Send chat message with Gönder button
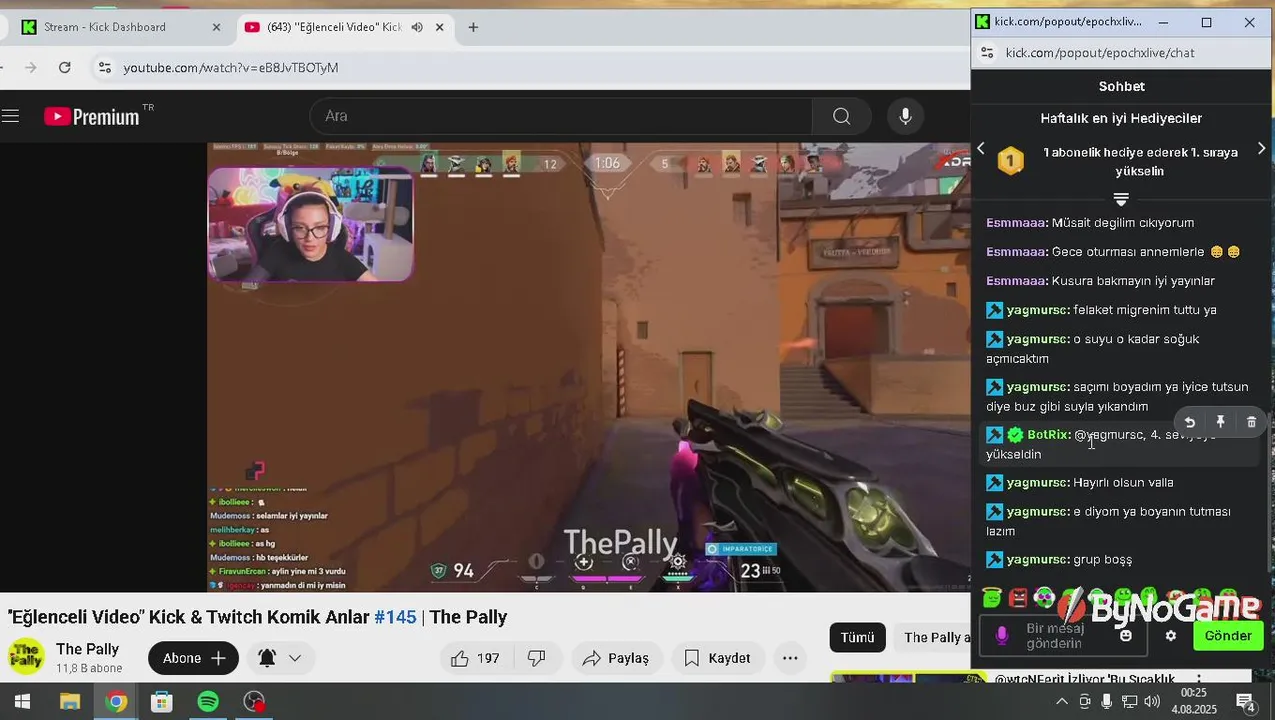Screen dimensions: 1275x720 click(x=1228, y=636)
